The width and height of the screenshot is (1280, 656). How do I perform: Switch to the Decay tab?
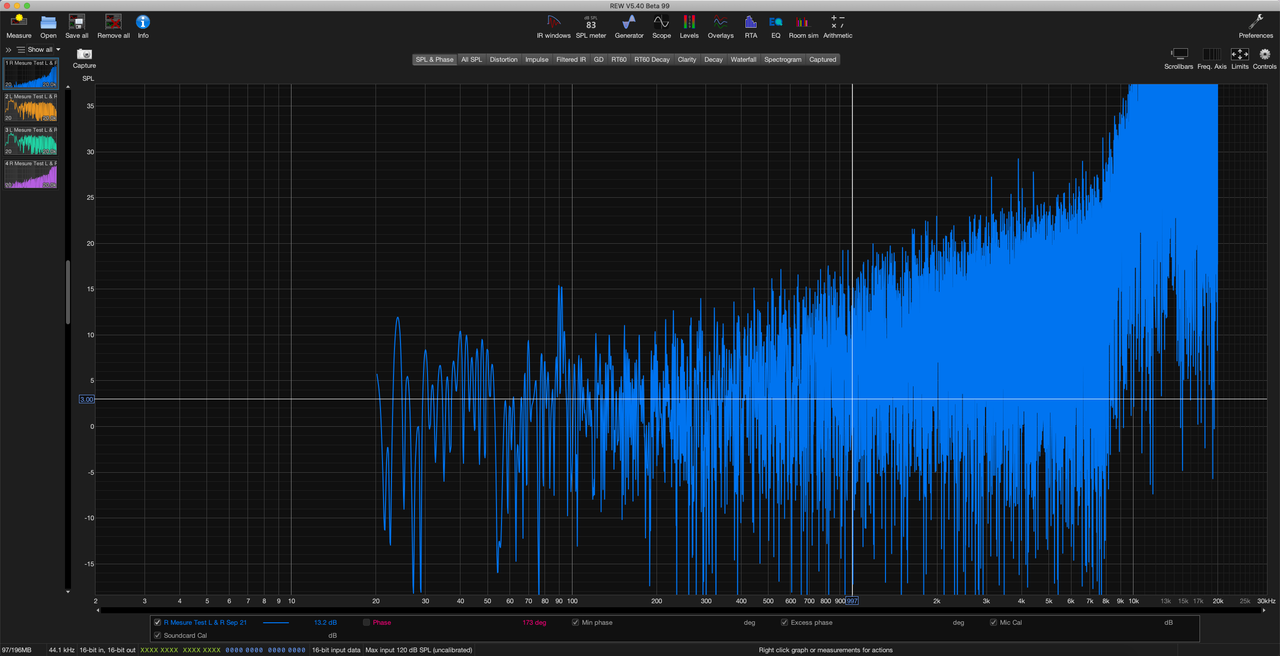[x=713, y=59]
